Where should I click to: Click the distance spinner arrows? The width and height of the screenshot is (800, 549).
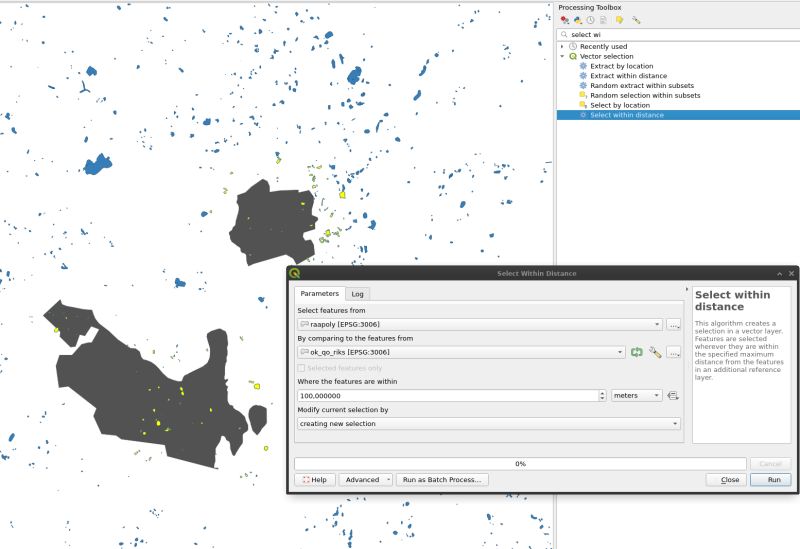pos(602,395)
